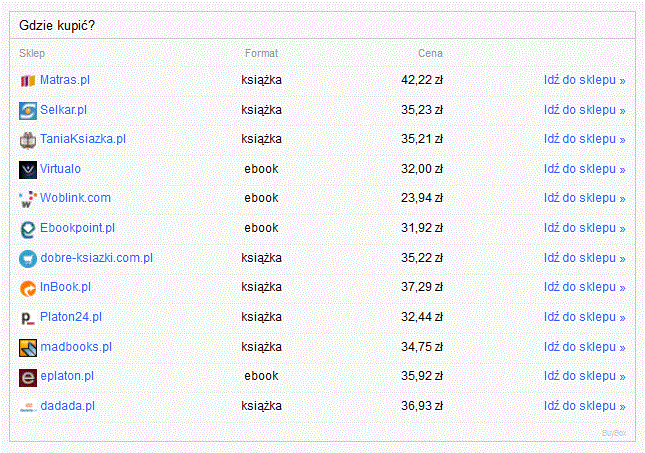Click the eplaton.pl store icon
Screen dimensions: 645x453
[x=28, y=377]
